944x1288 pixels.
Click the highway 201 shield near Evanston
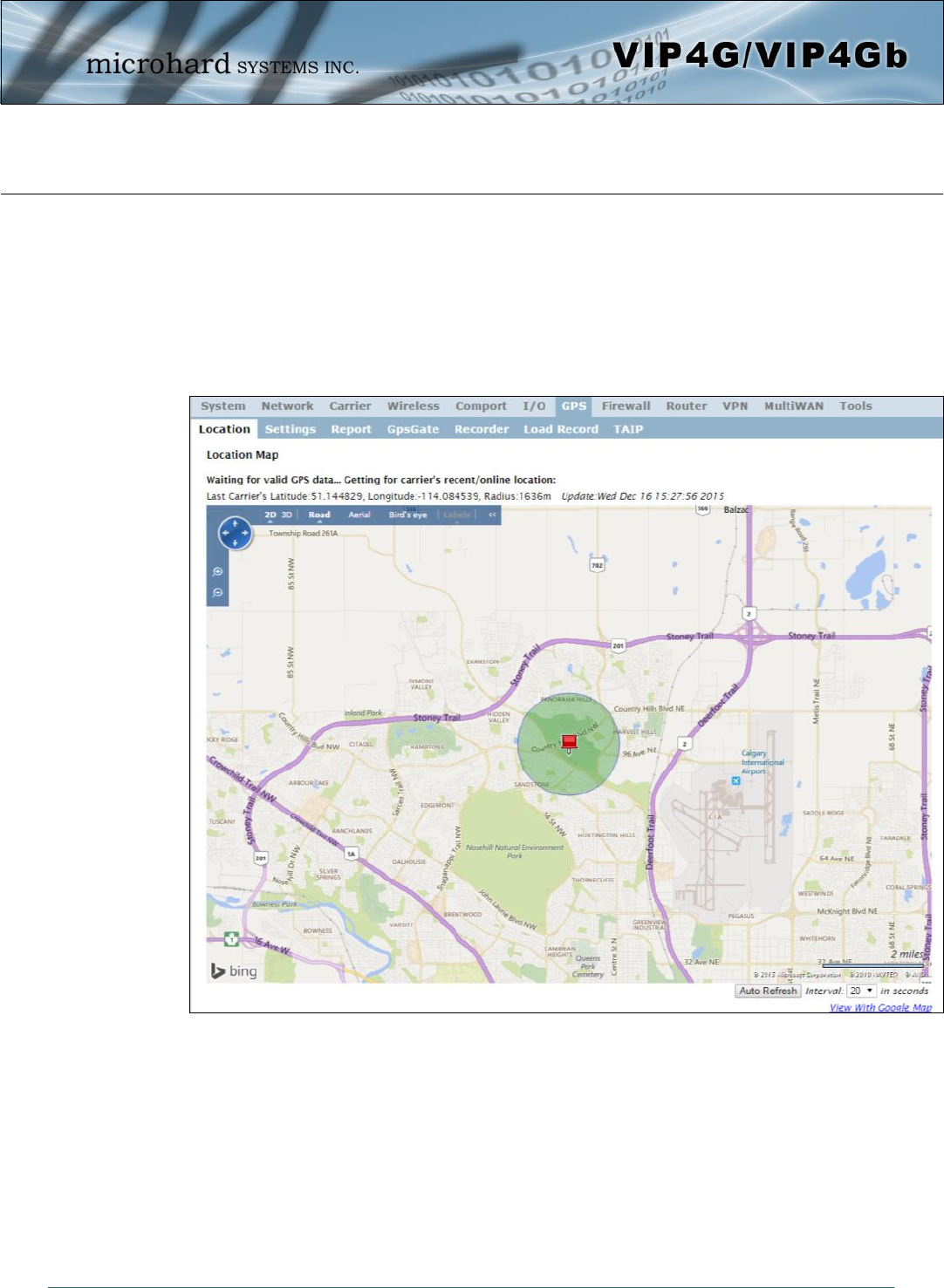click(x=618, y=646)
